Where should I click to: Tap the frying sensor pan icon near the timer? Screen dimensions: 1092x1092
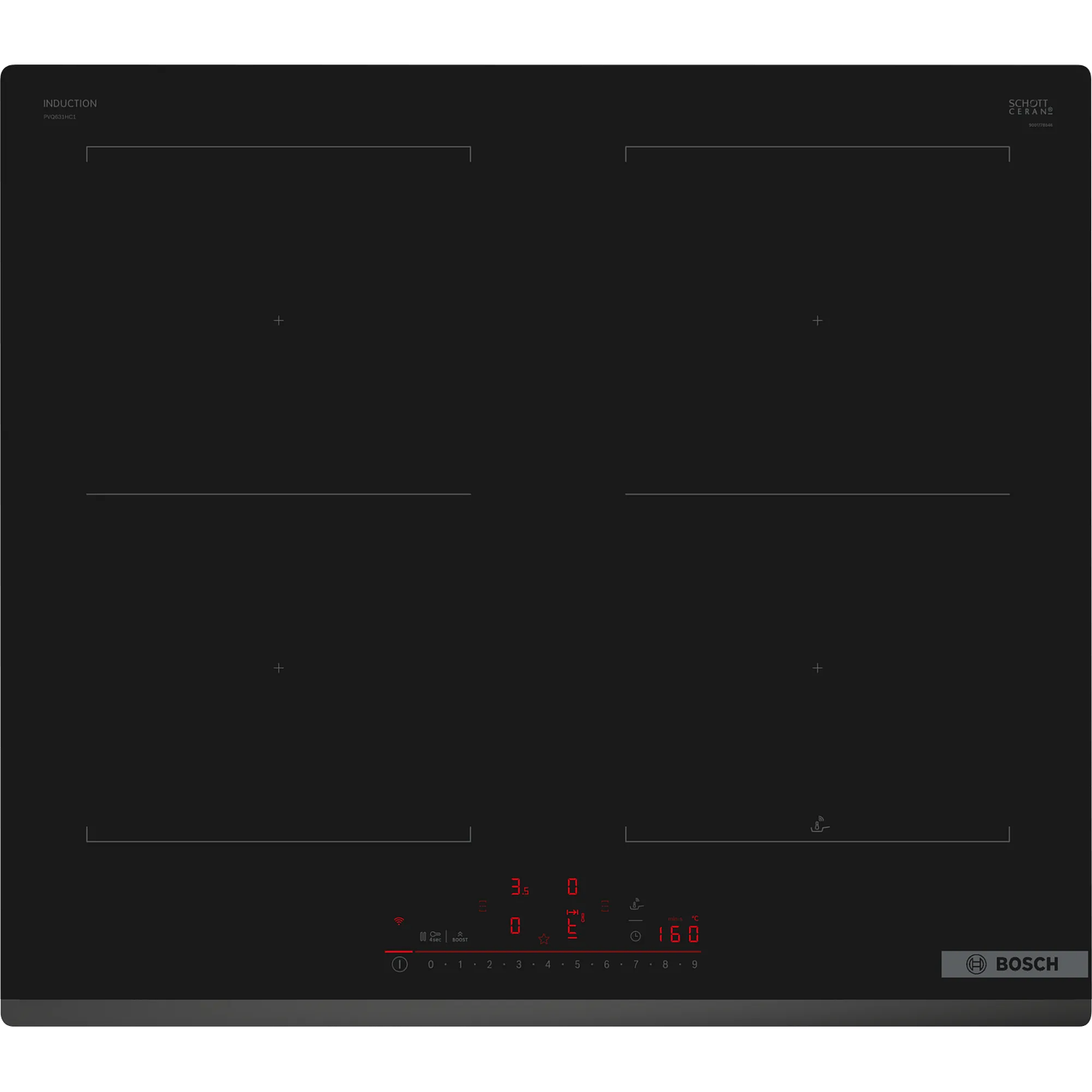(636, 904)
